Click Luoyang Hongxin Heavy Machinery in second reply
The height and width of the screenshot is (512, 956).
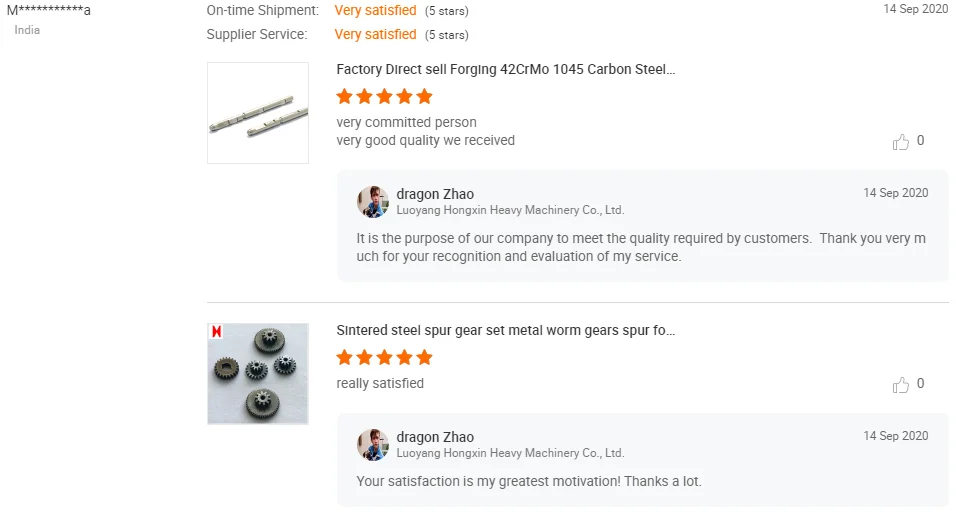click(510, 453)
